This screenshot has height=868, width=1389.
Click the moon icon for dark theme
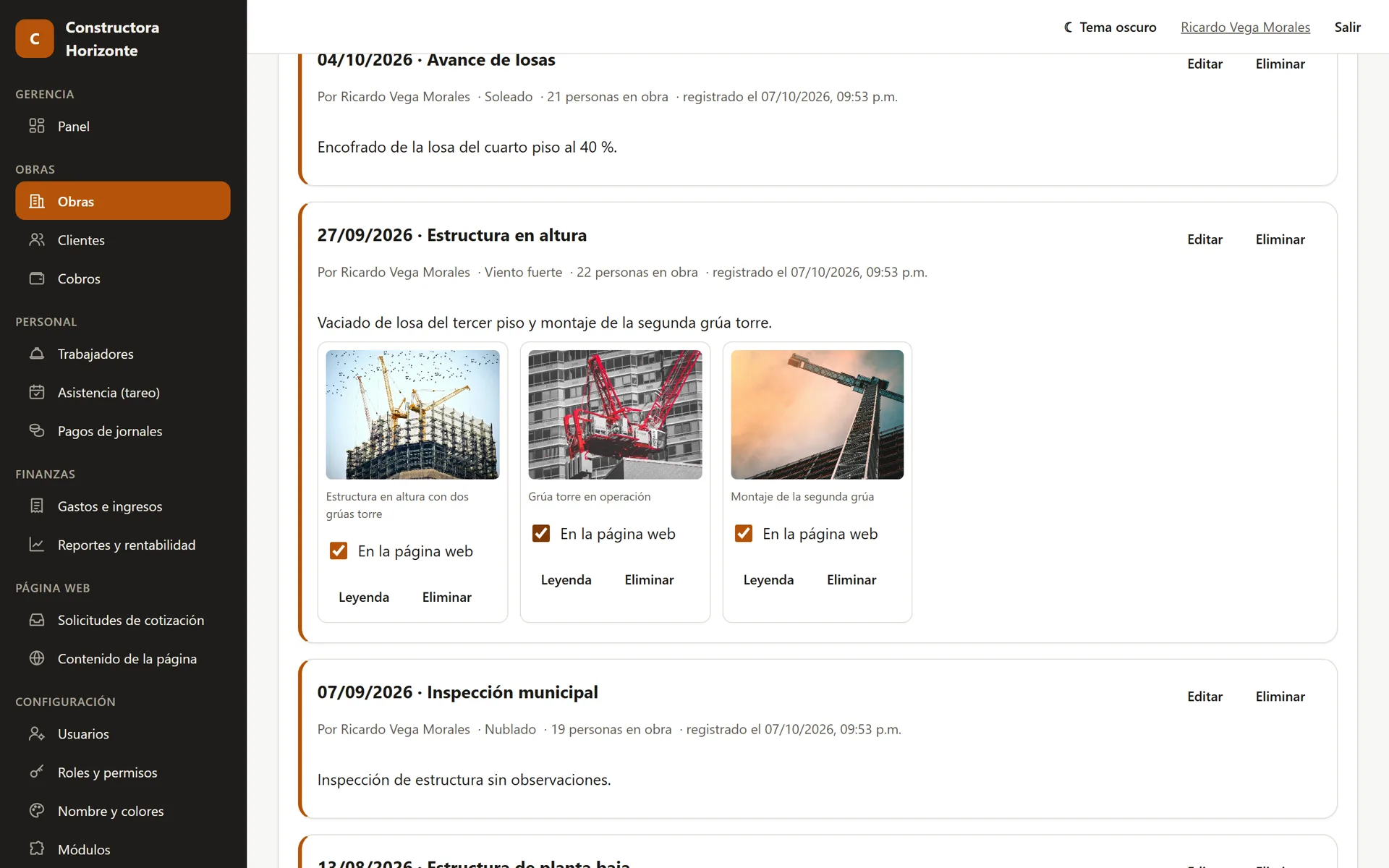[1069, 27]
